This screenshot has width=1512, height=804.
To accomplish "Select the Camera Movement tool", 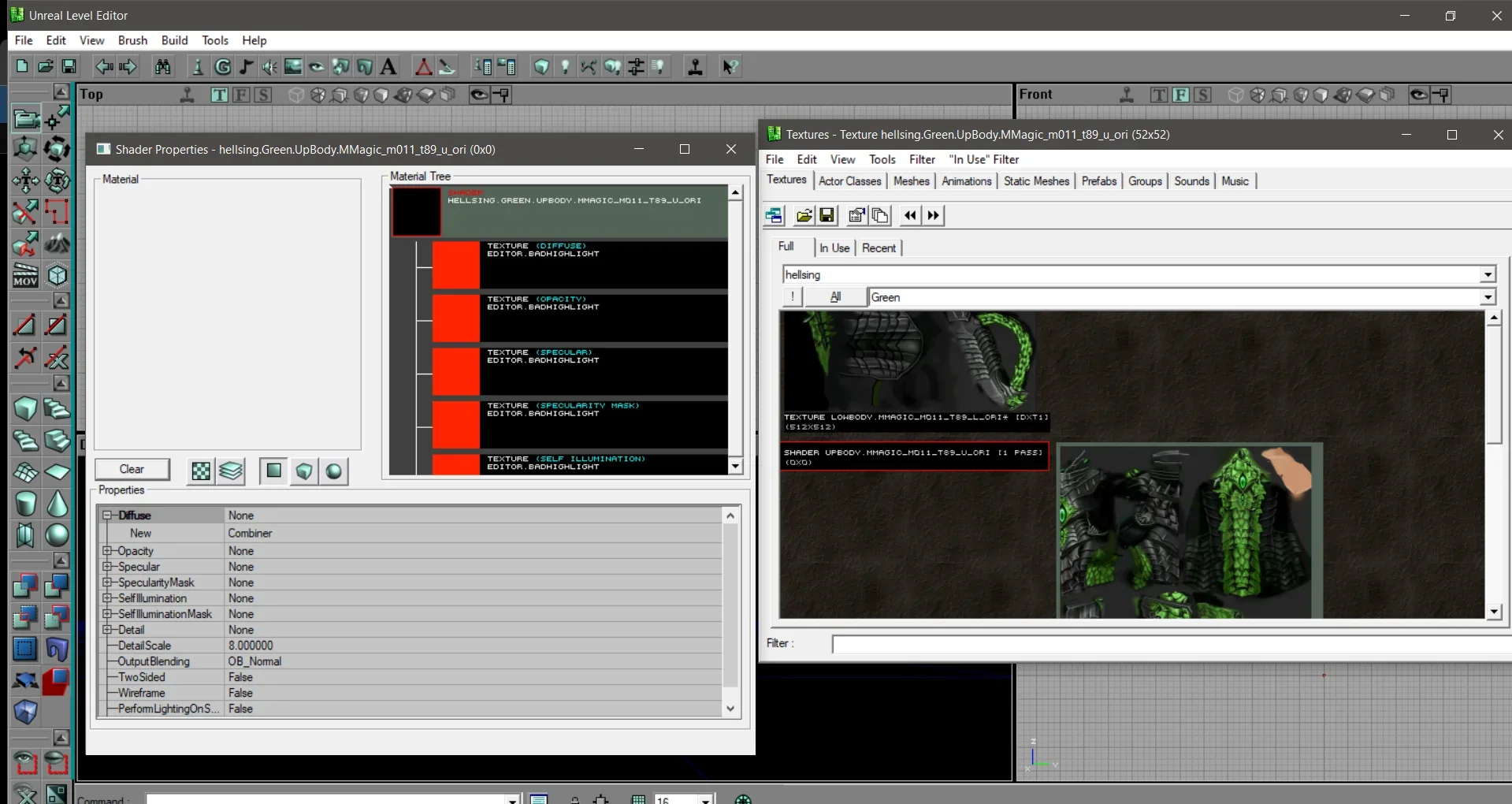I will [x=25, y=118].
